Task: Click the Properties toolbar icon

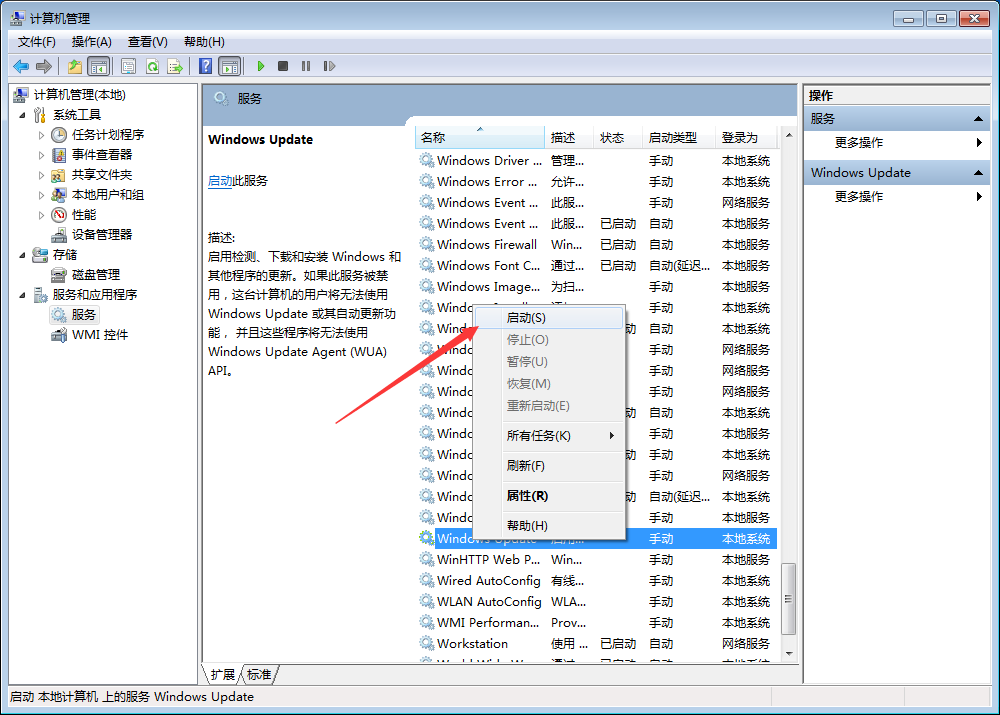Action: click(129, 66)
